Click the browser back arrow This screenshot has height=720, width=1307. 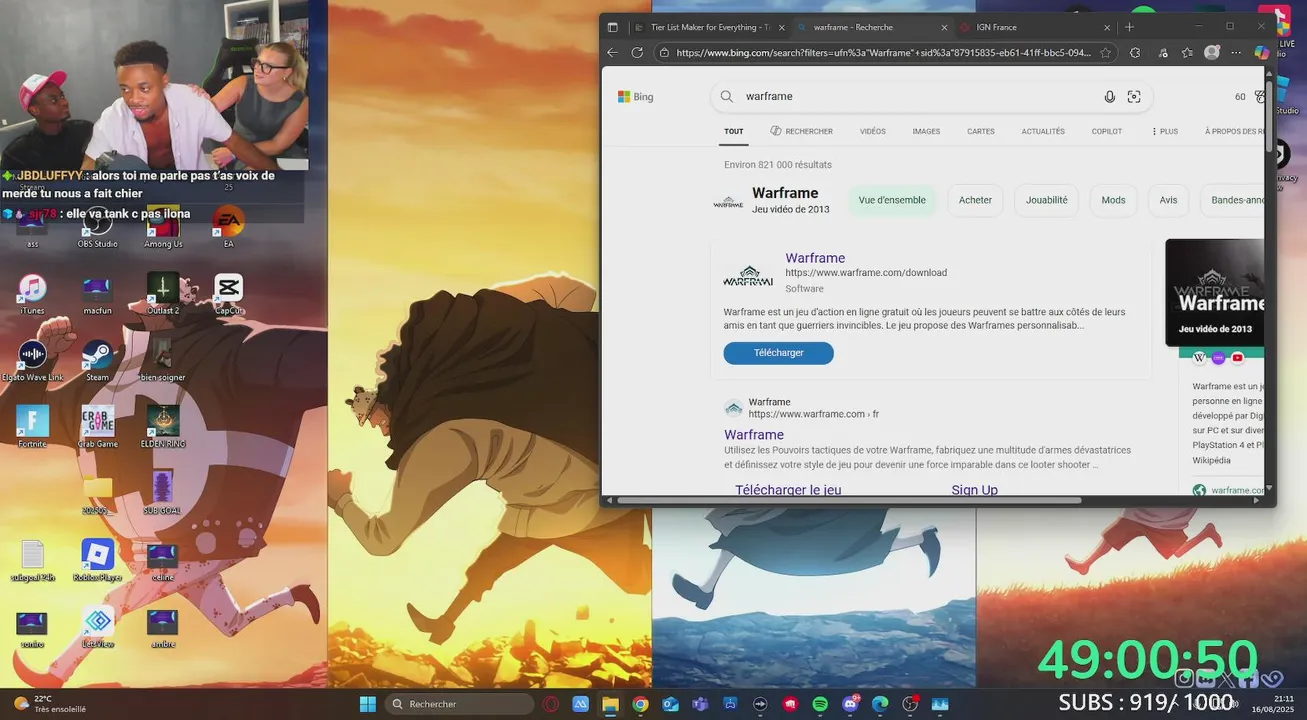612,53
